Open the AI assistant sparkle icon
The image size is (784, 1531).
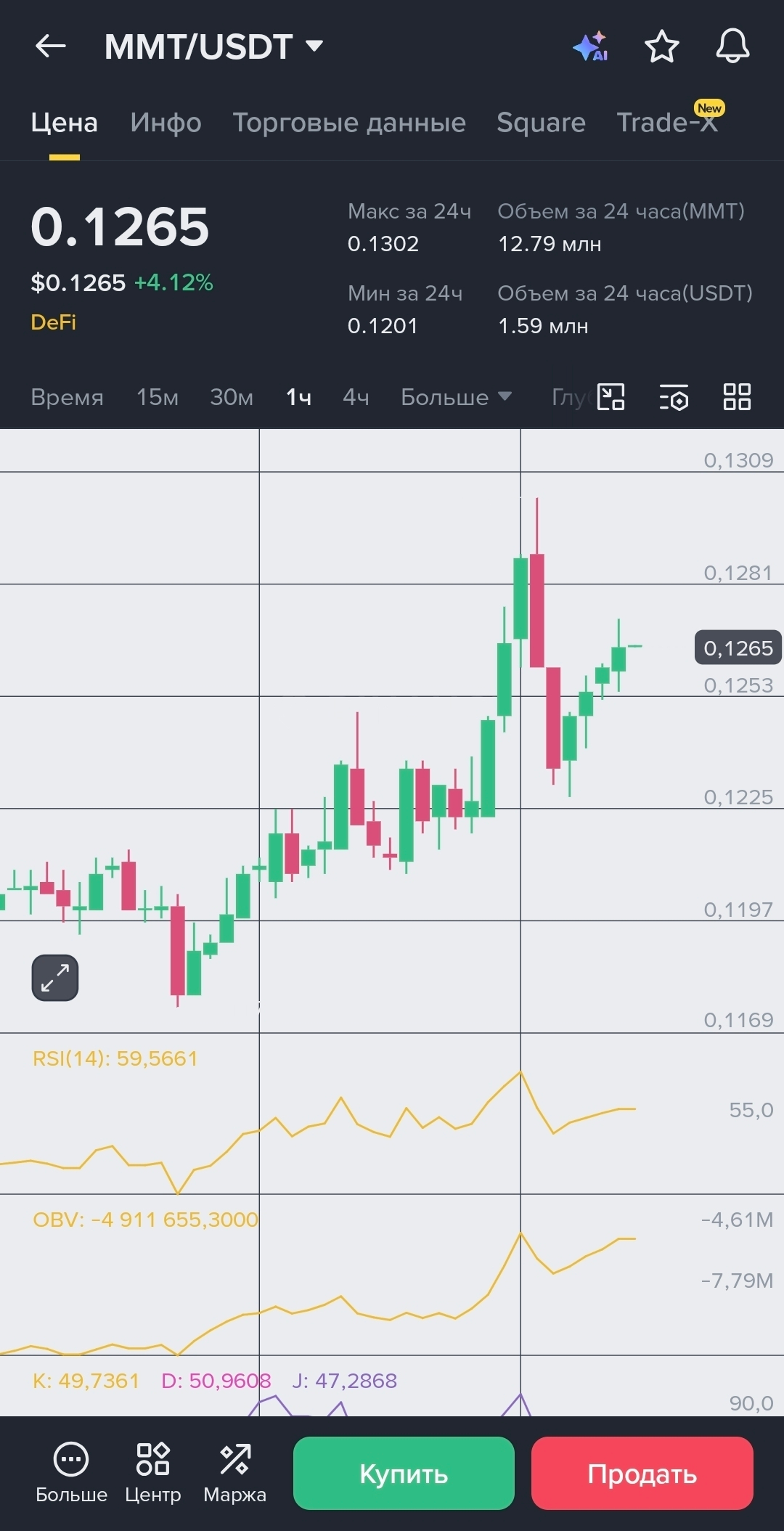pos(590,46)
